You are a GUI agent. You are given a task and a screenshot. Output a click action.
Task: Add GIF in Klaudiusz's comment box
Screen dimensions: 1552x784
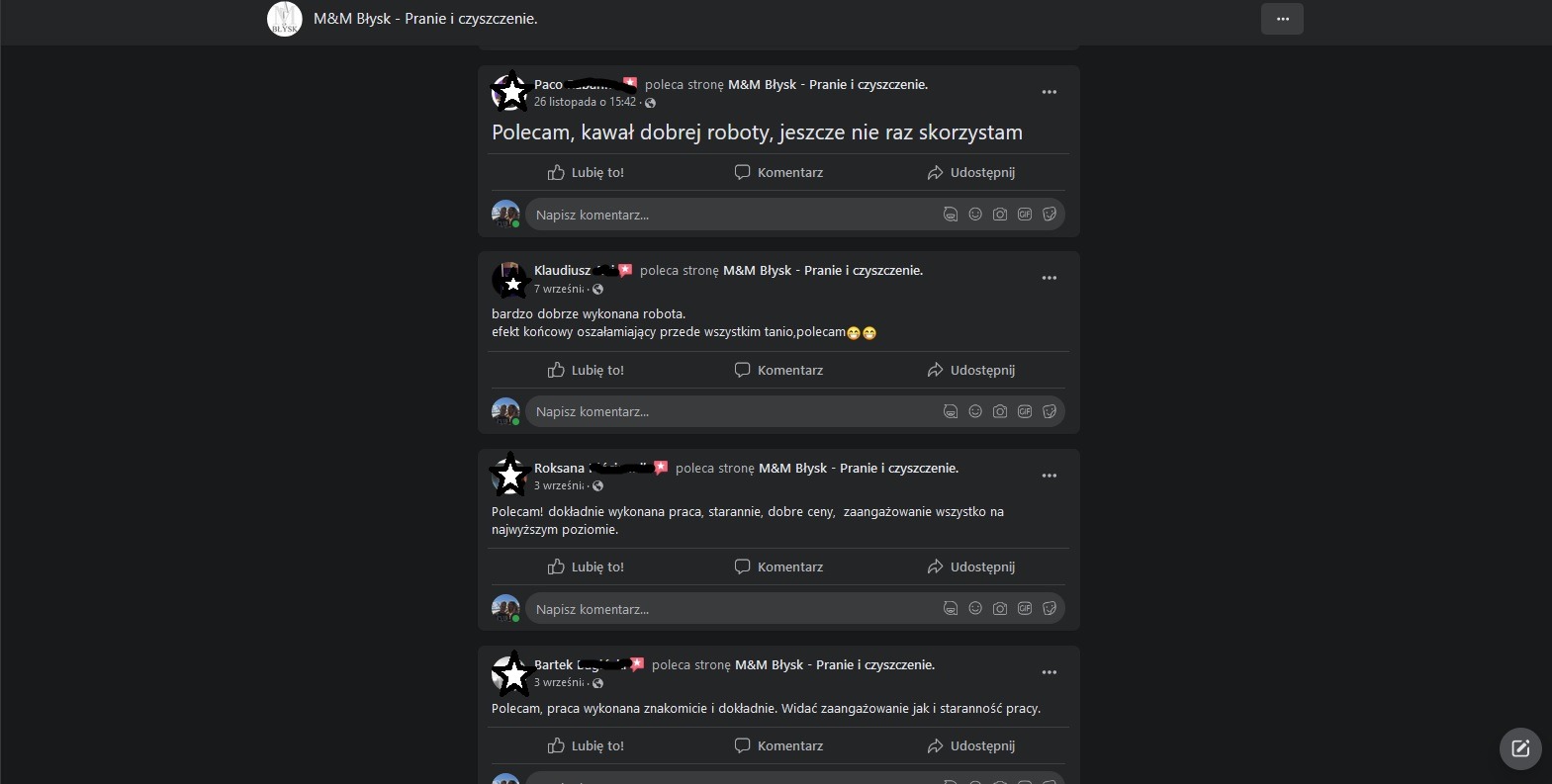(x=1025, y=411)
